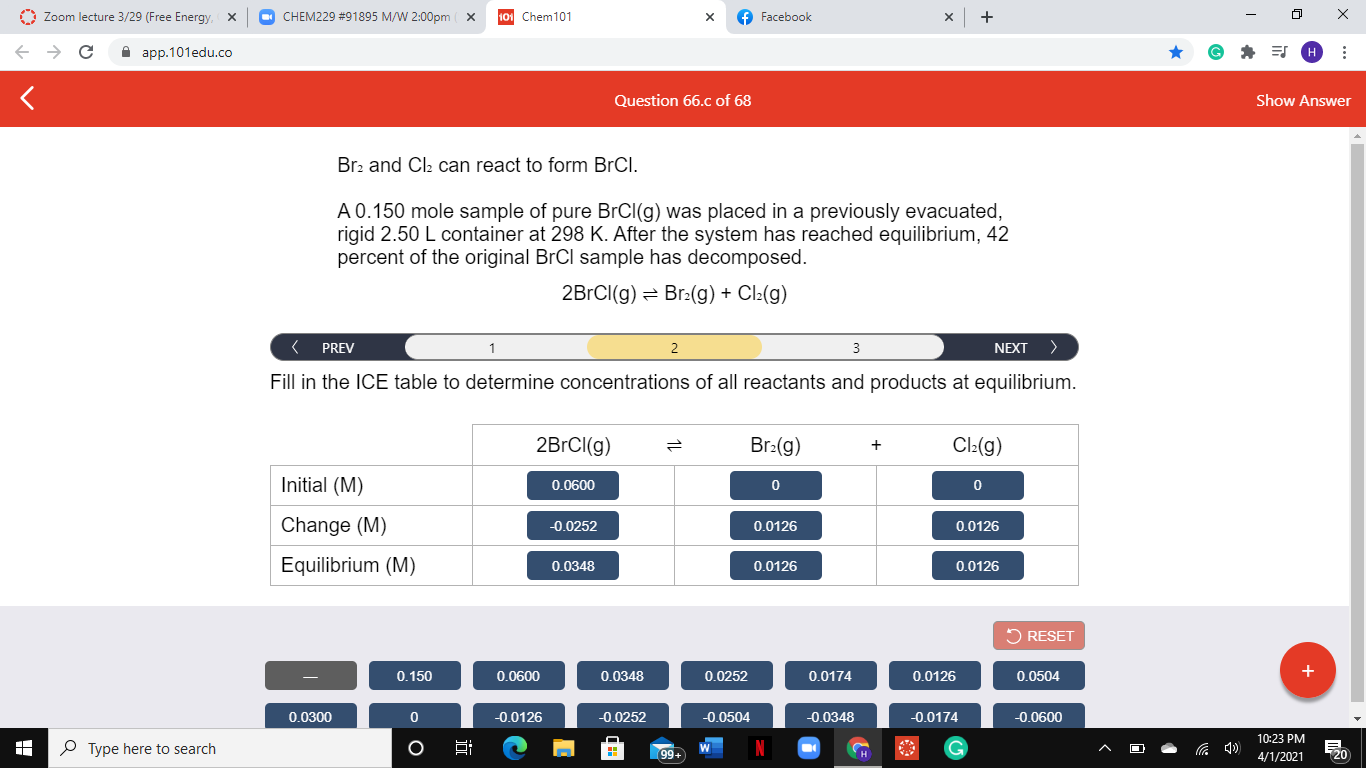This screenshot has height=768, width=1366.
Task: Switch to CHEM229 #91895 tab
Action: pos(365,17)
